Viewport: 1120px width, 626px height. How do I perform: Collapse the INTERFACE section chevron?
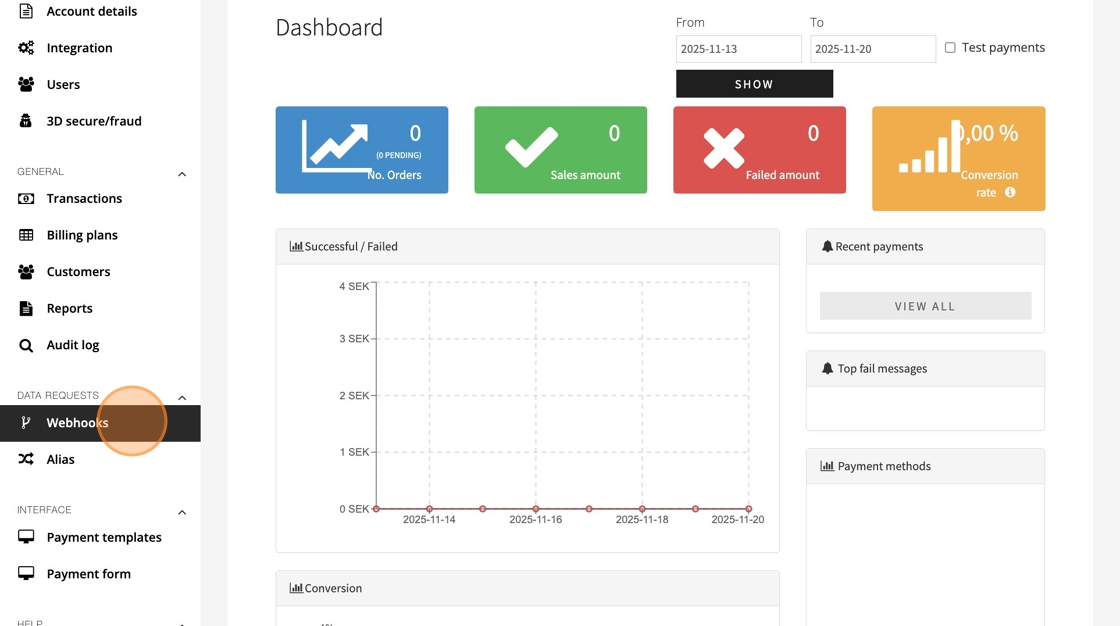tap(182, 512)
